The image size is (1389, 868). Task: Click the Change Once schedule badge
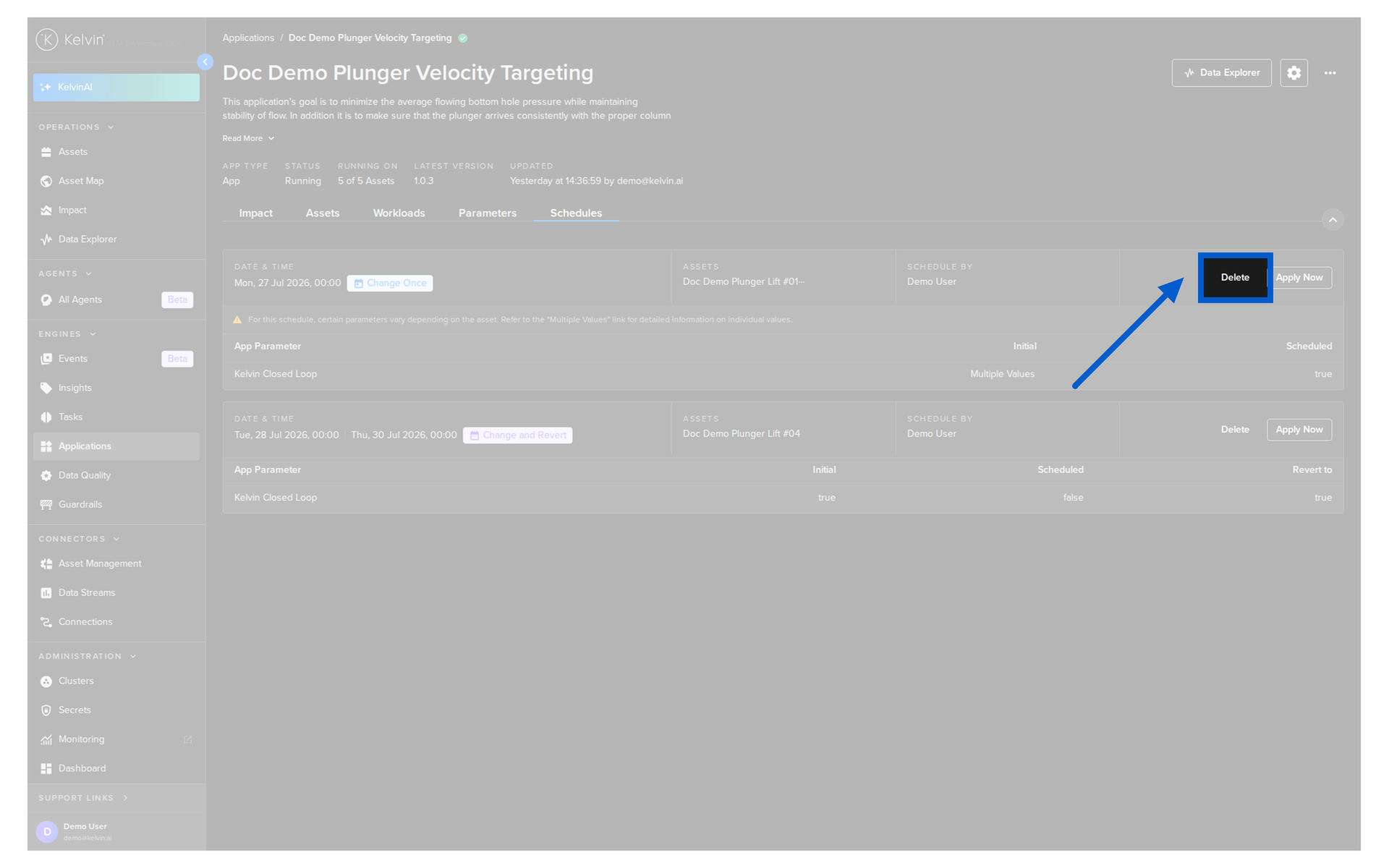390,284
